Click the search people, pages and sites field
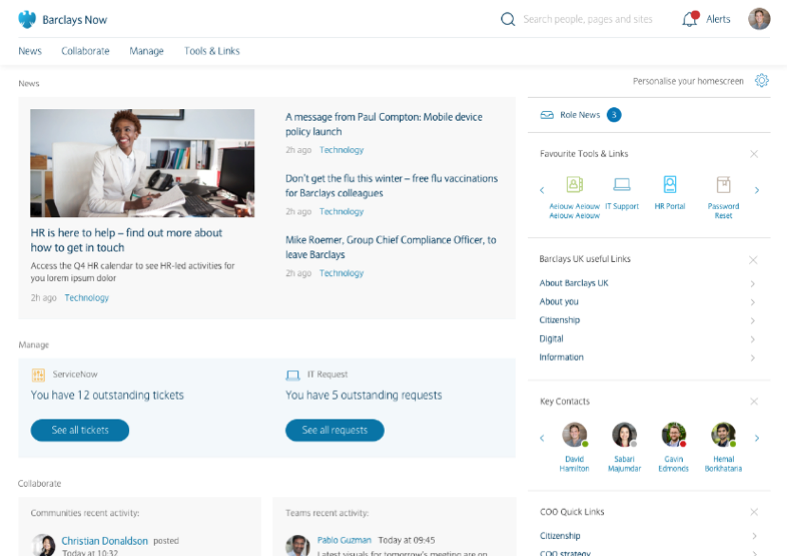This screenshot has width=787, height=556. (588, 19)
